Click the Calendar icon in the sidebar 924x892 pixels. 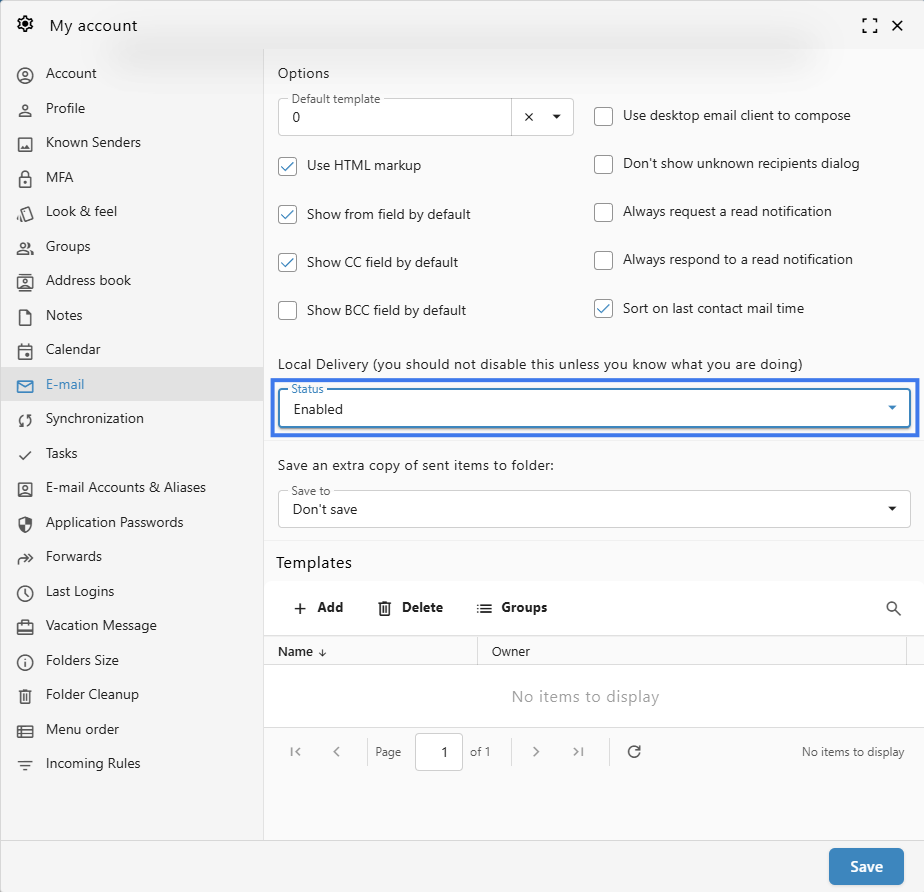click(x=25, y=351)
